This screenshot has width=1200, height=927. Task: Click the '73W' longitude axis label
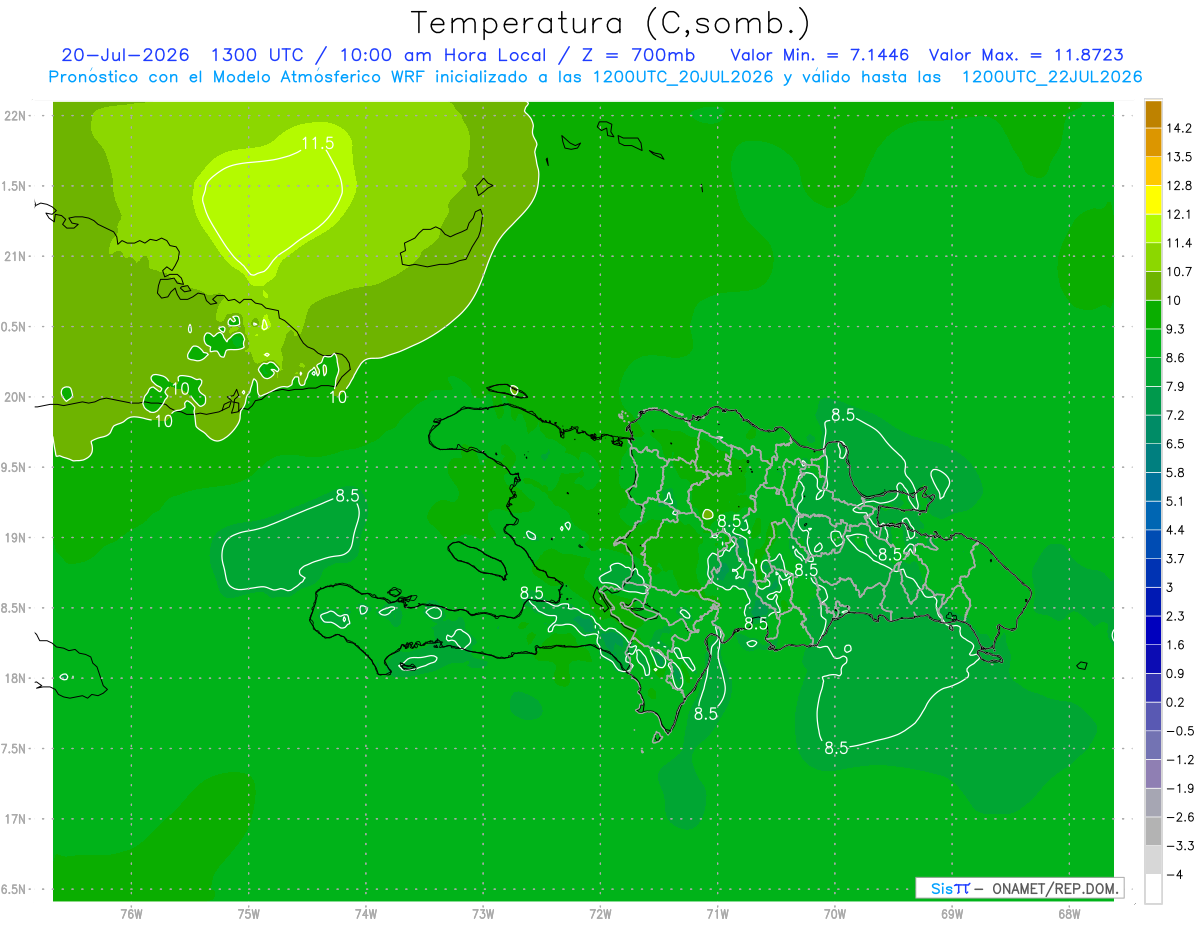(483, 913)
